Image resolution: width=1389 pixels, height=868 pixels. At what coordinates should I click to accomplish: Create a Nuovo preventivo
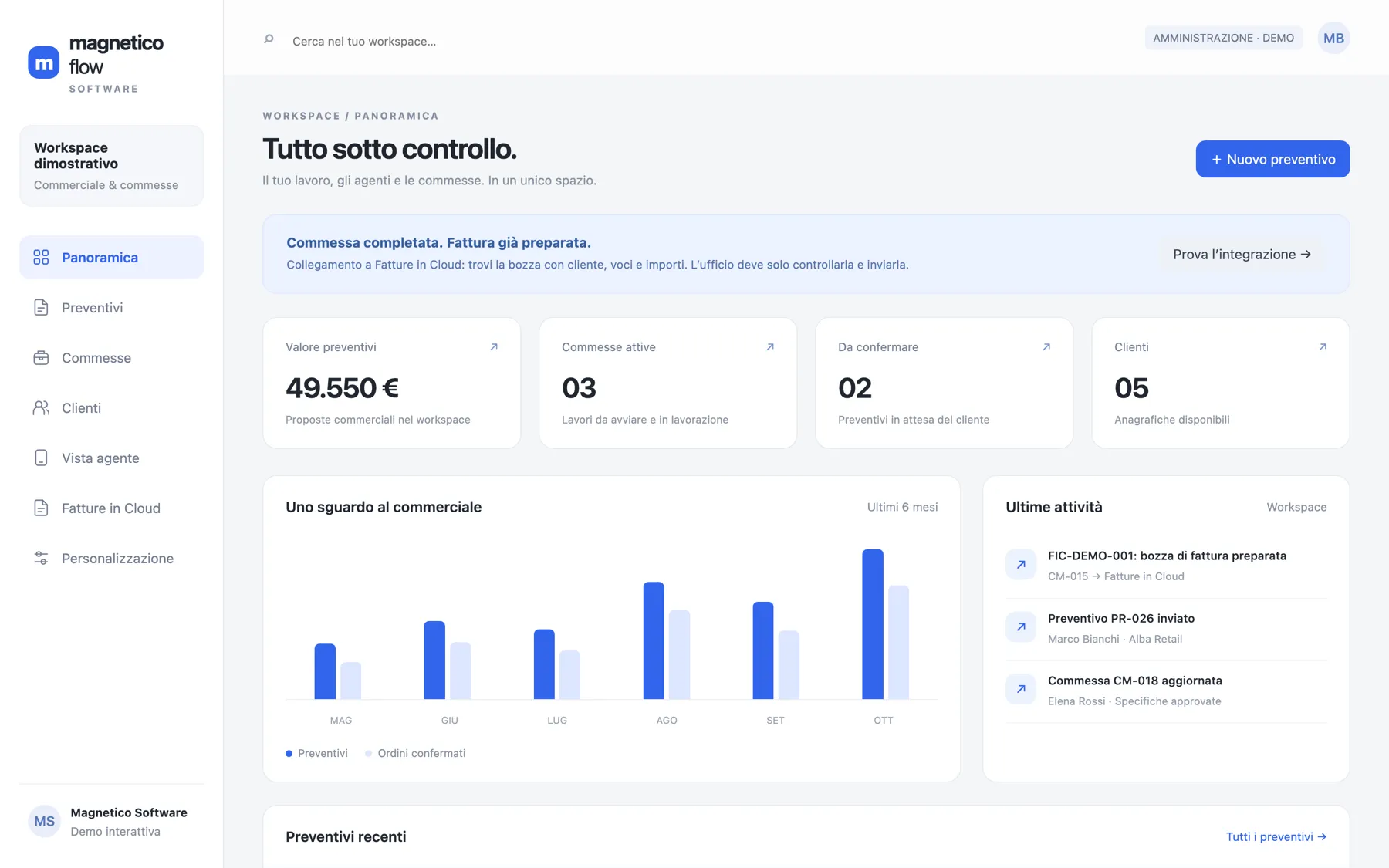1272,159
